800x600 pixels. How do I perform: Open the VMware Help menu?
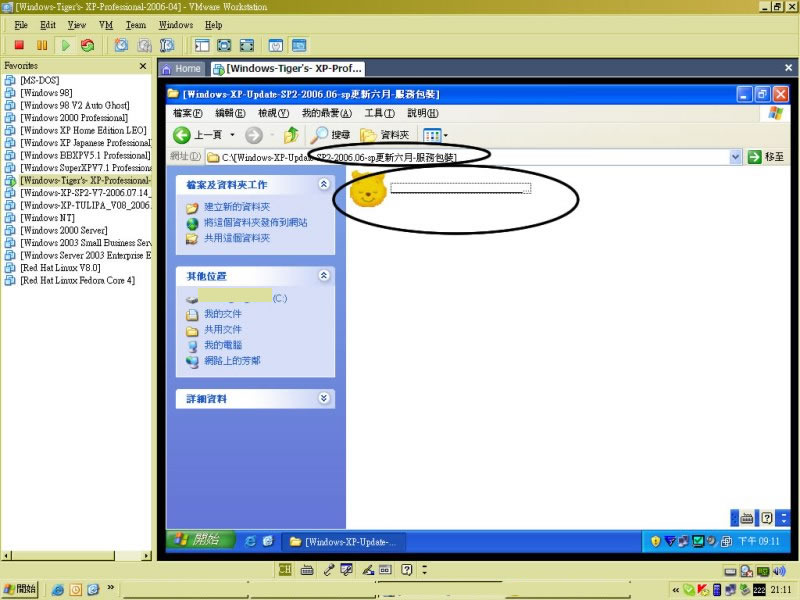(213, 25)
